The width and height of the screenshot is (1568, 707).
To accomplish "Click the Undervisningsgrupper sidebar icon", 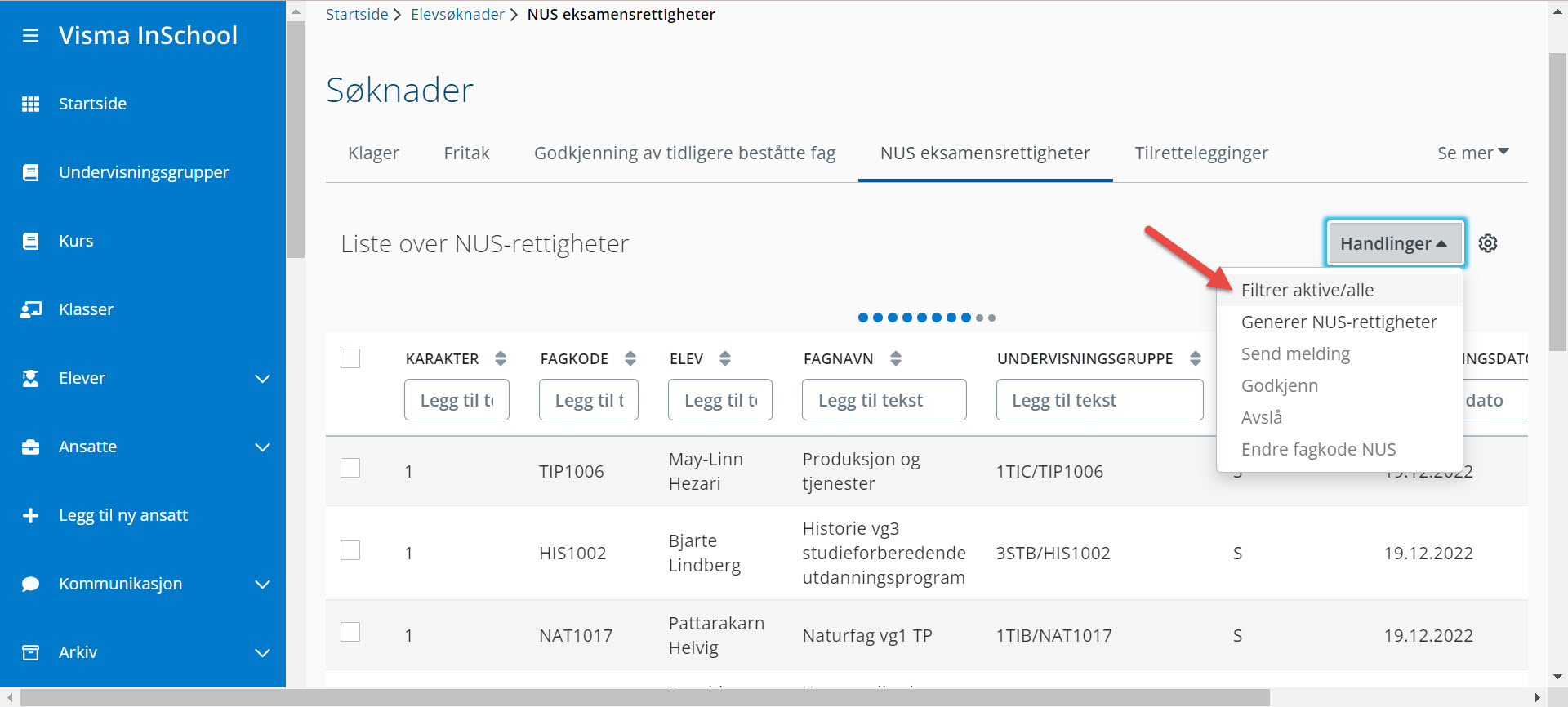I will pyautogui.click(x=30, y=172).
